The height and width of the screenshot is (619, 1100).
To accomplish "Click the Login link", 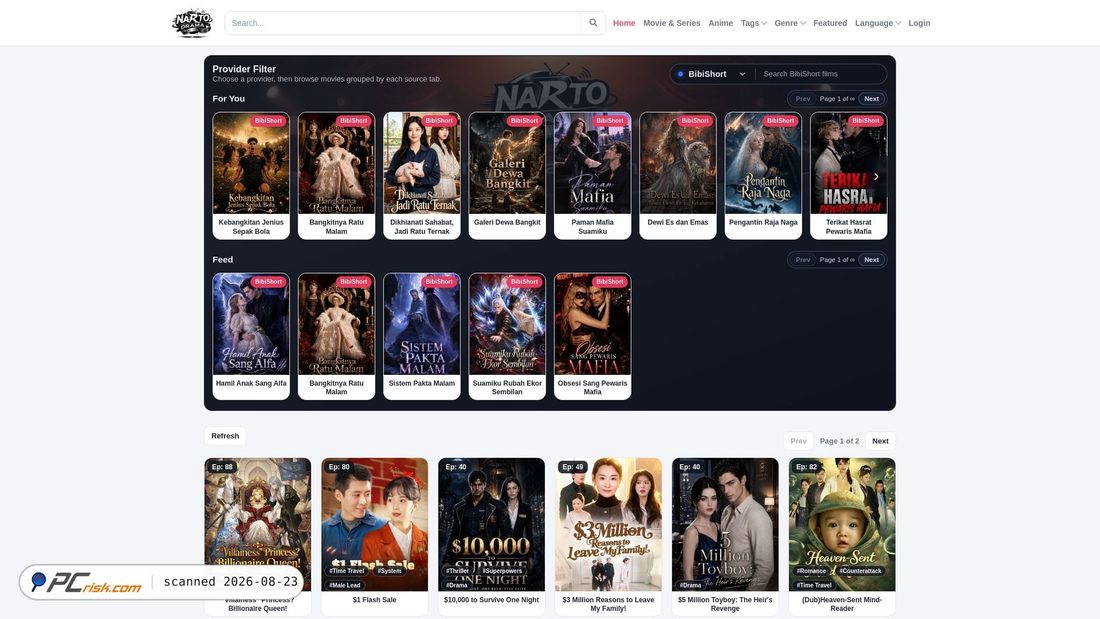I will [919, 23].
